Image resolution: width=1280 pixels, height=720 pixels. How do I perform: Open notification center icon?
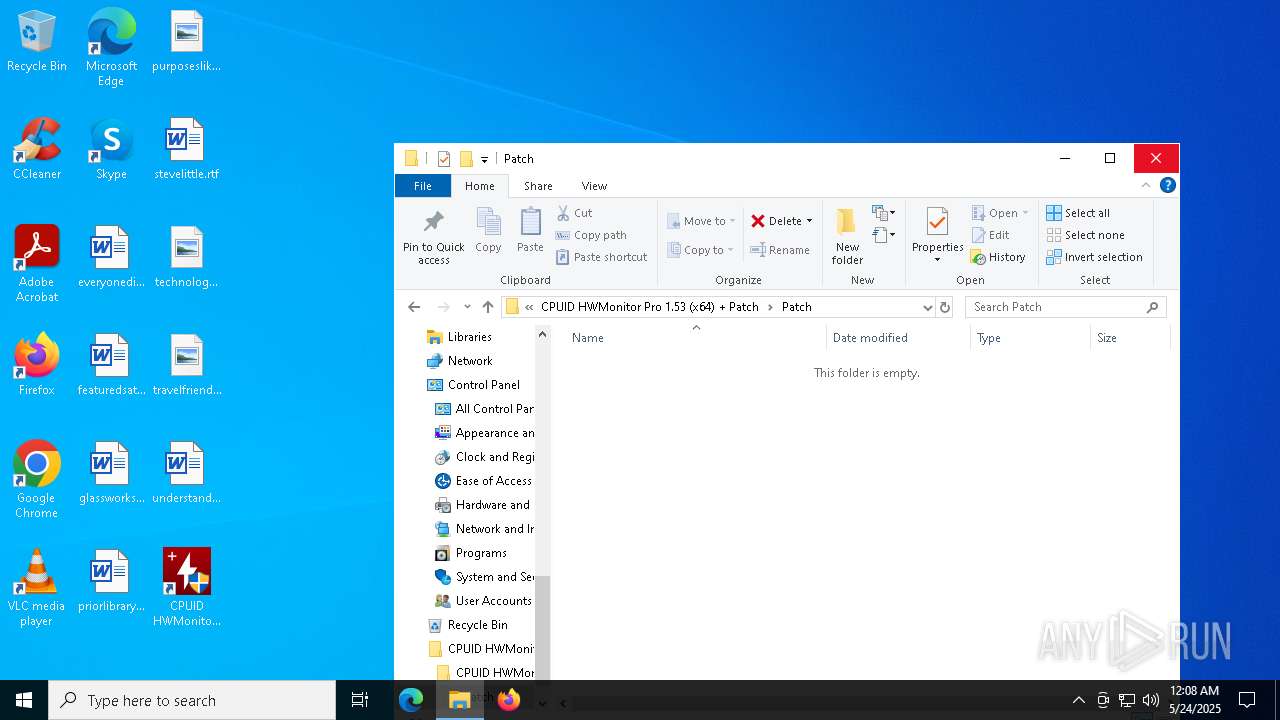(1247, 700)
